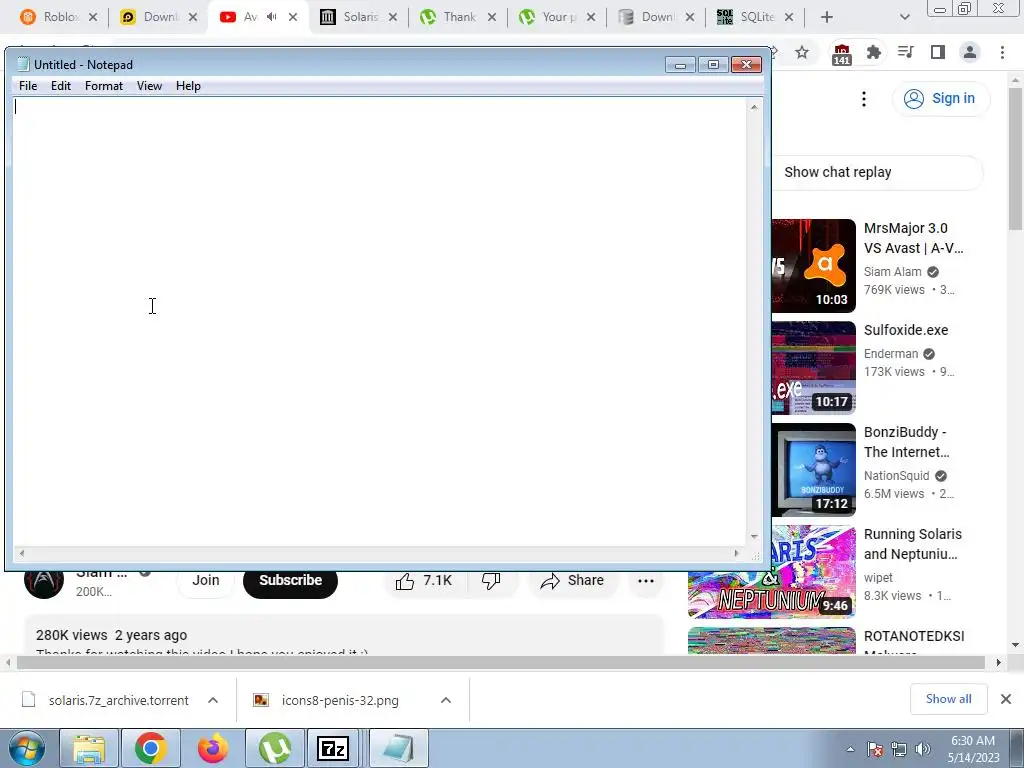
Task: Open Notepad taskbar button
Action: (398, 748)
